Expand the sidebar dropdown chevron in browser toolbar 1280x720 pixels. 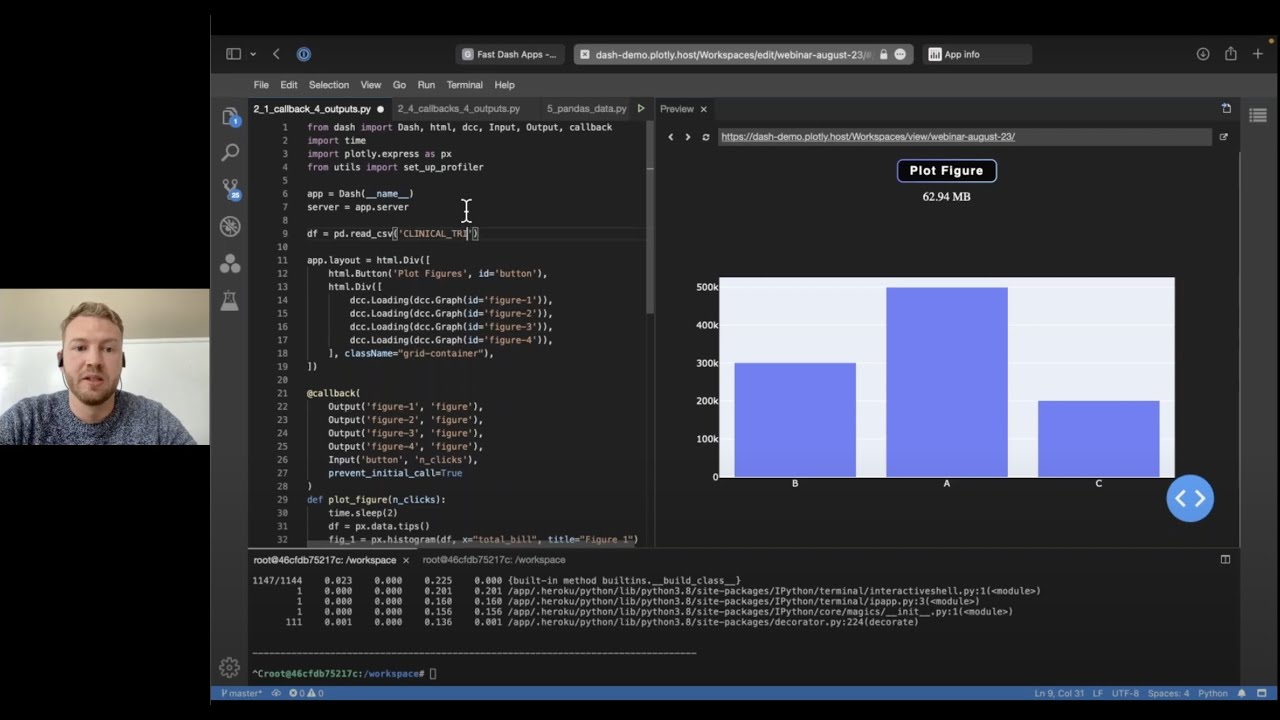253,54
